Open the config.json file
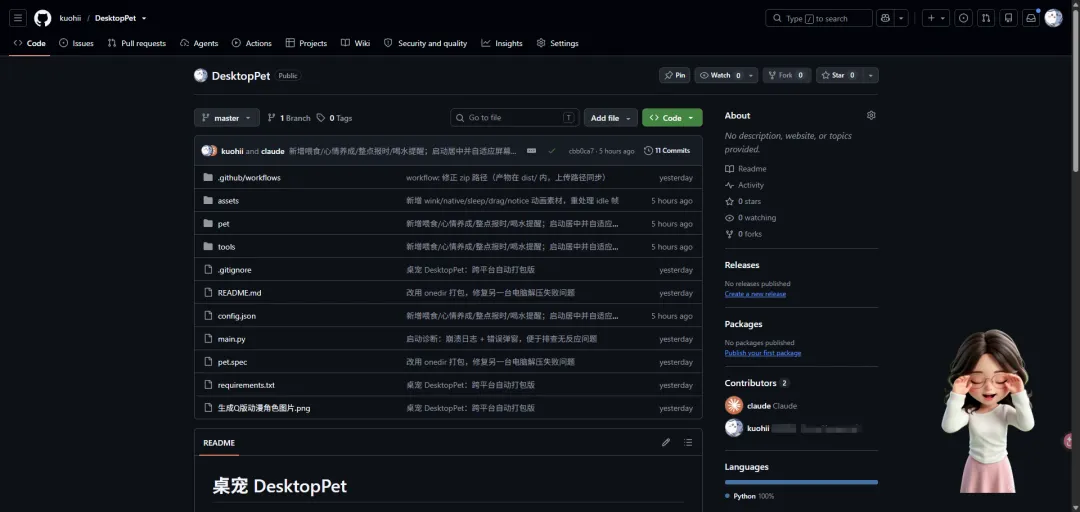 pos(237,316)
